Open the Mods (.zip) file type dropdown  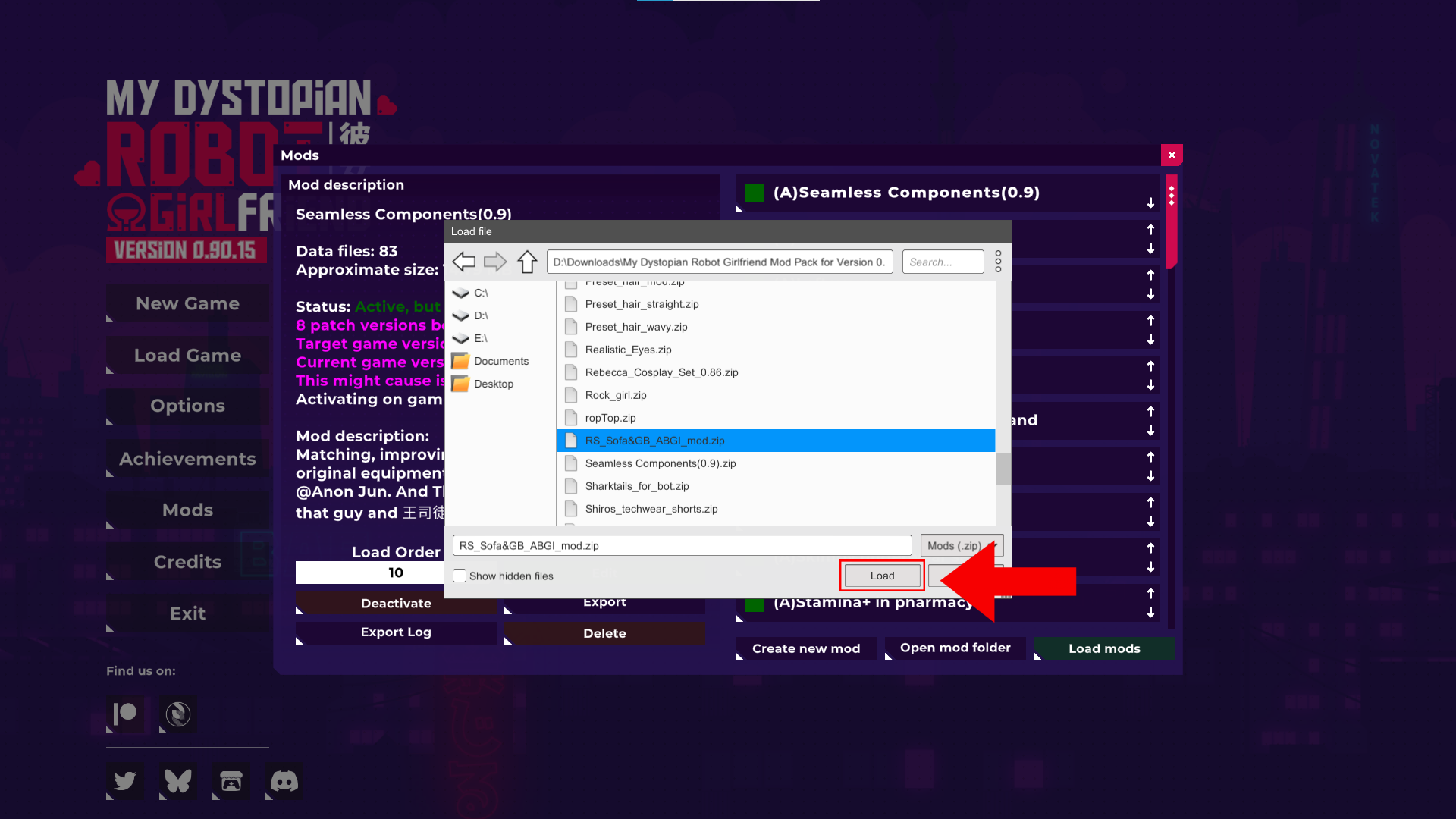[x=962, y=546]
